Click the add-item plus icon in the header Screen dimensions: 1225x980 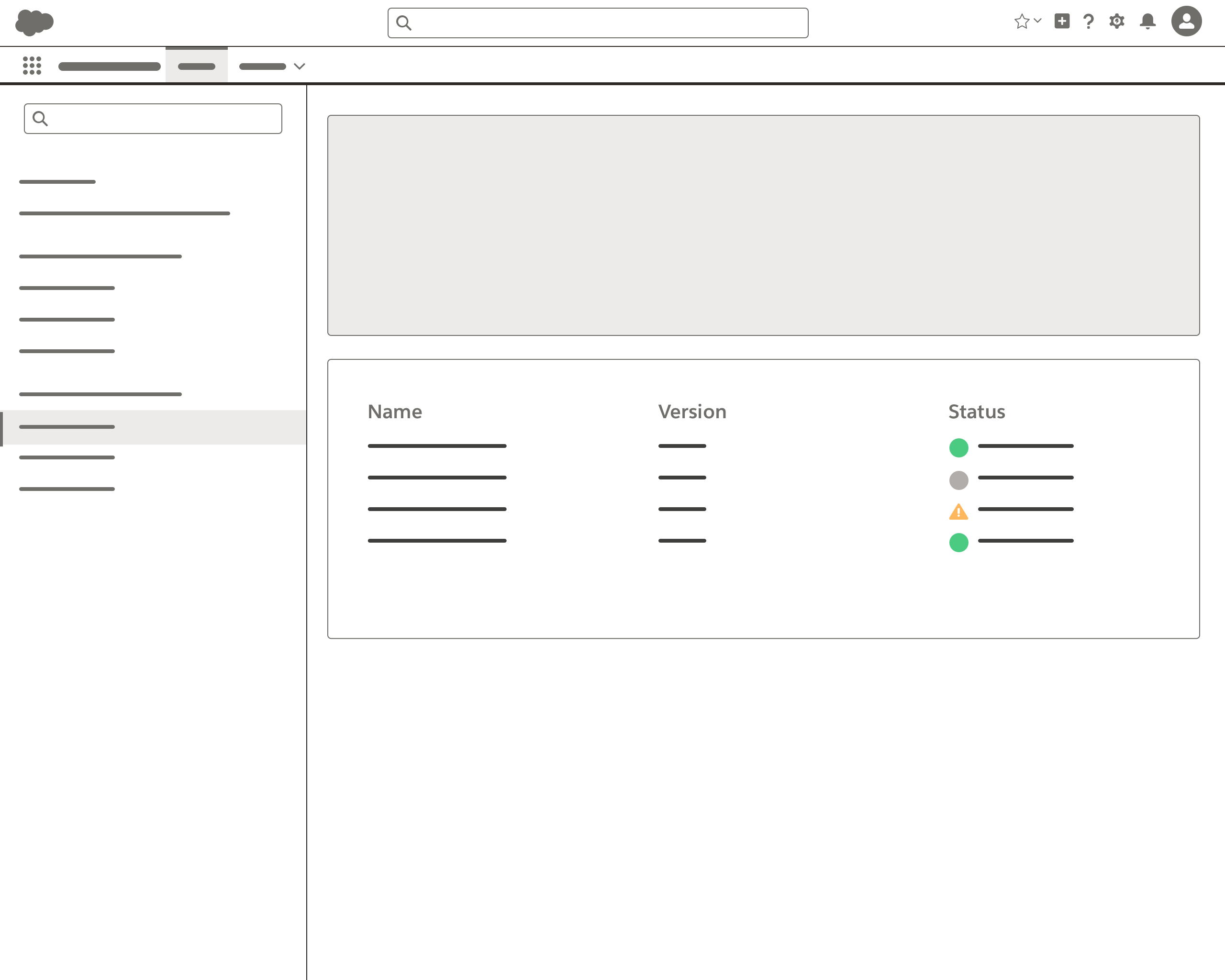pos(1062,22)
